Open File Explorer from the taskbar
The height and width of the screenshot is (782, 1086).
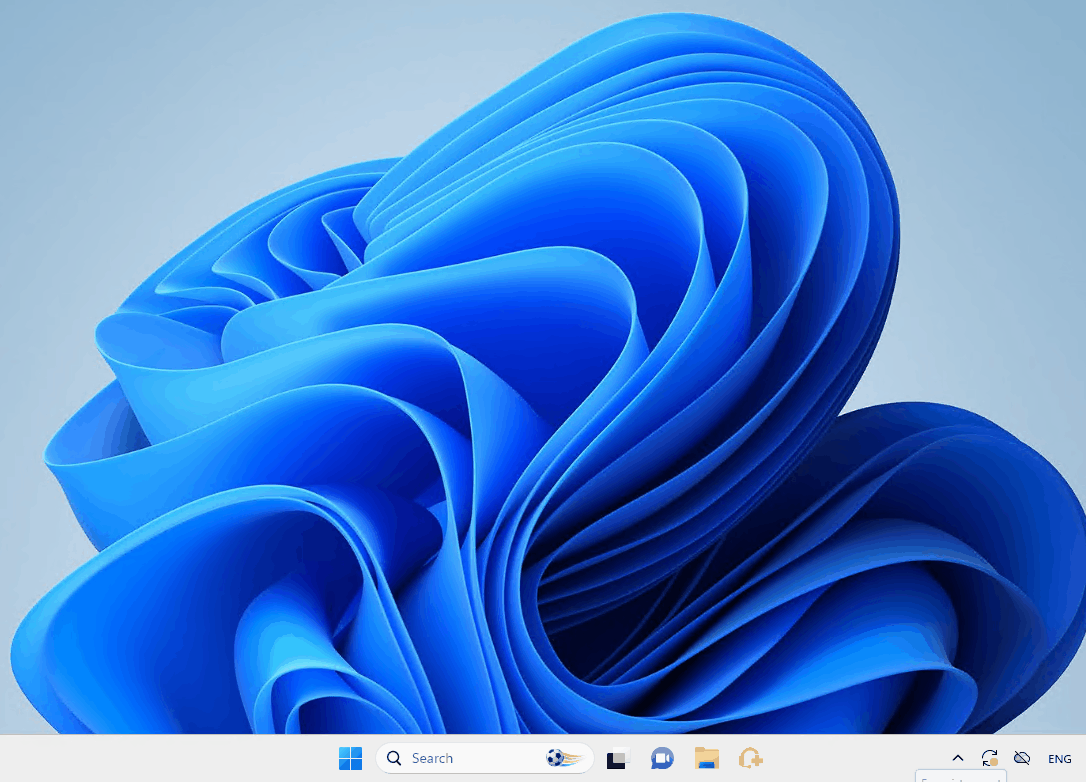706,758
